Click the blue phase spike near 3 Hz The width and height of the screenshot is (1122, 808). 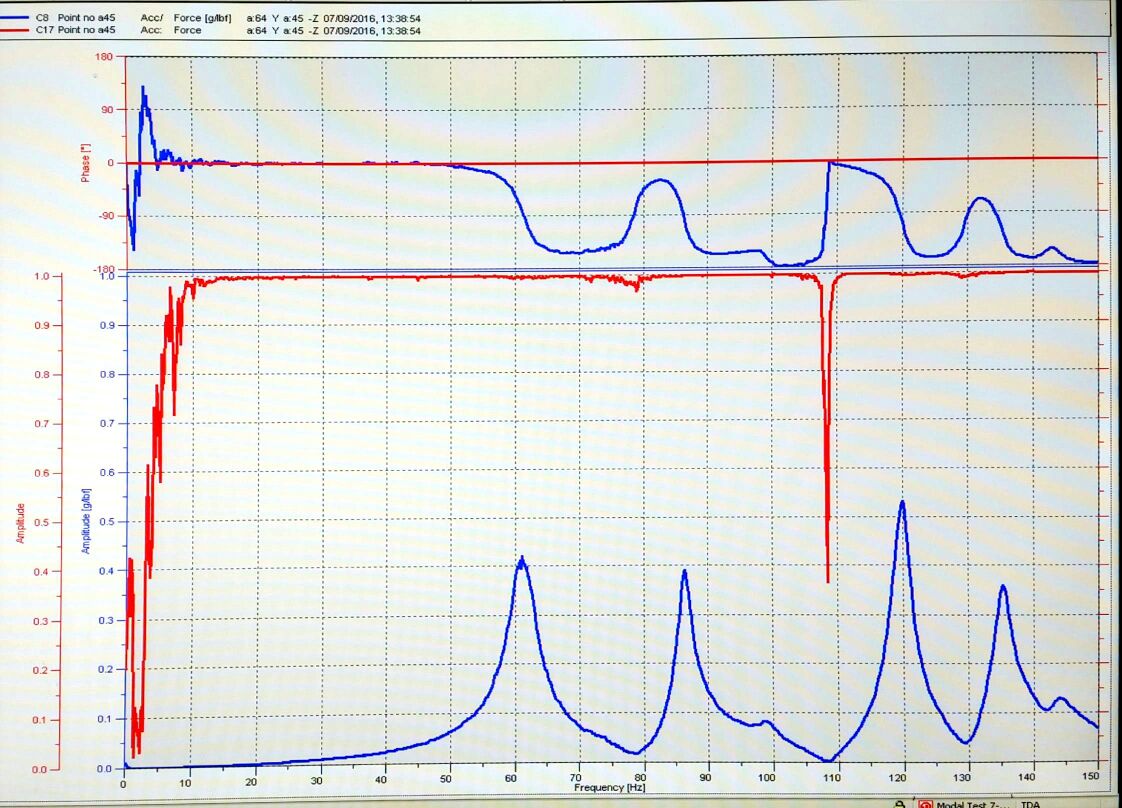pyautogui.click(x=143, y=89)
